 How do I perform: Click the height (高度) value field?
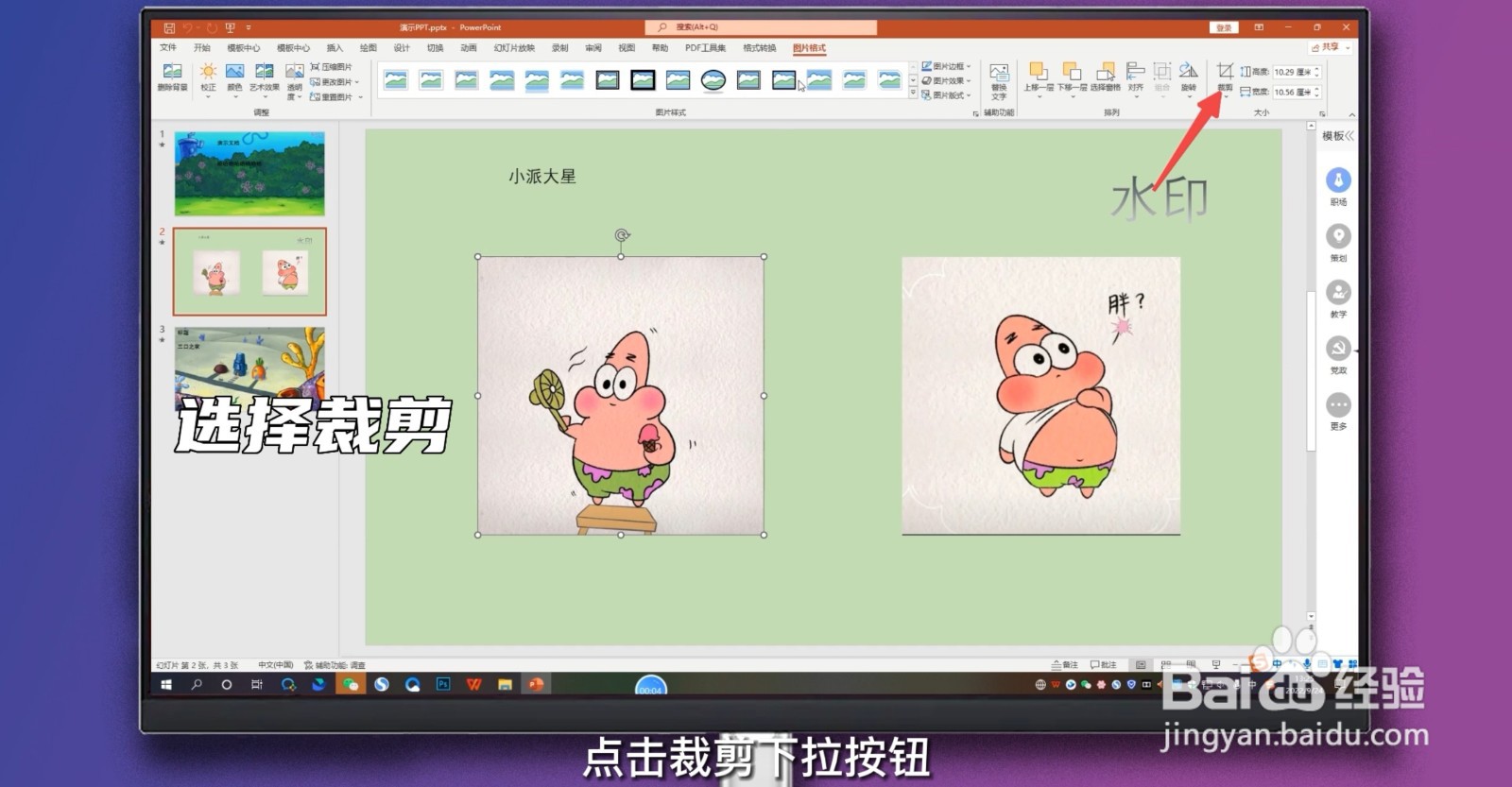click(x=1292, y=72)
